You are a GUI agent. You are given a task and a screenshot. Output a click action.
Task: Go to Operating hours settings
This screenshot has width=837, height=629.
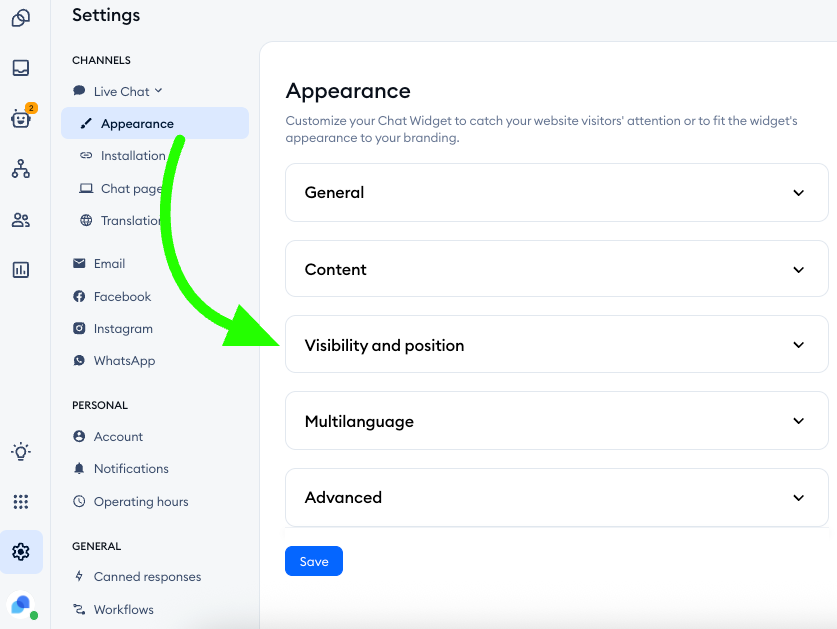141,502
